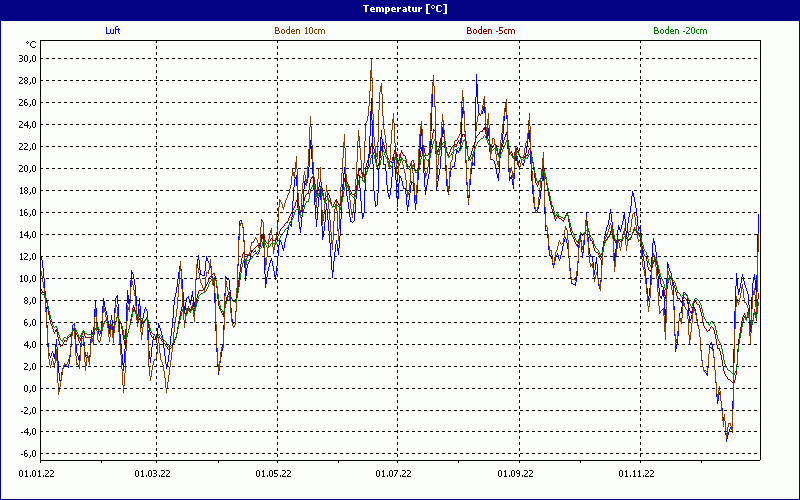Select the 6,0 y-axis tick label
800x500 pixels.
click(29, 322)
